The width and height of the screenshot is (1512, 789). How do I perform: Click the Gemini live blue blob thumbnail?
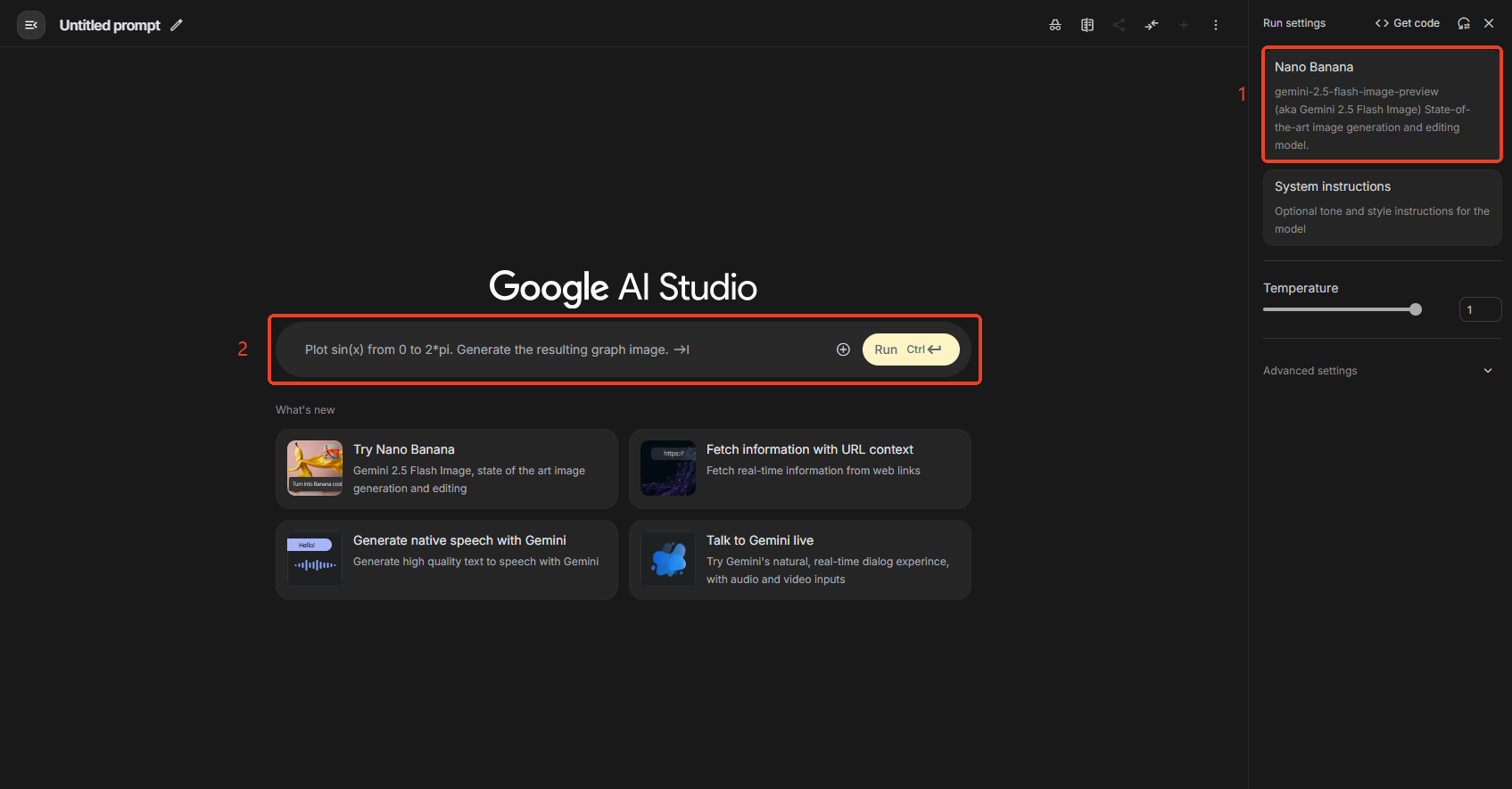click(668, 559)
